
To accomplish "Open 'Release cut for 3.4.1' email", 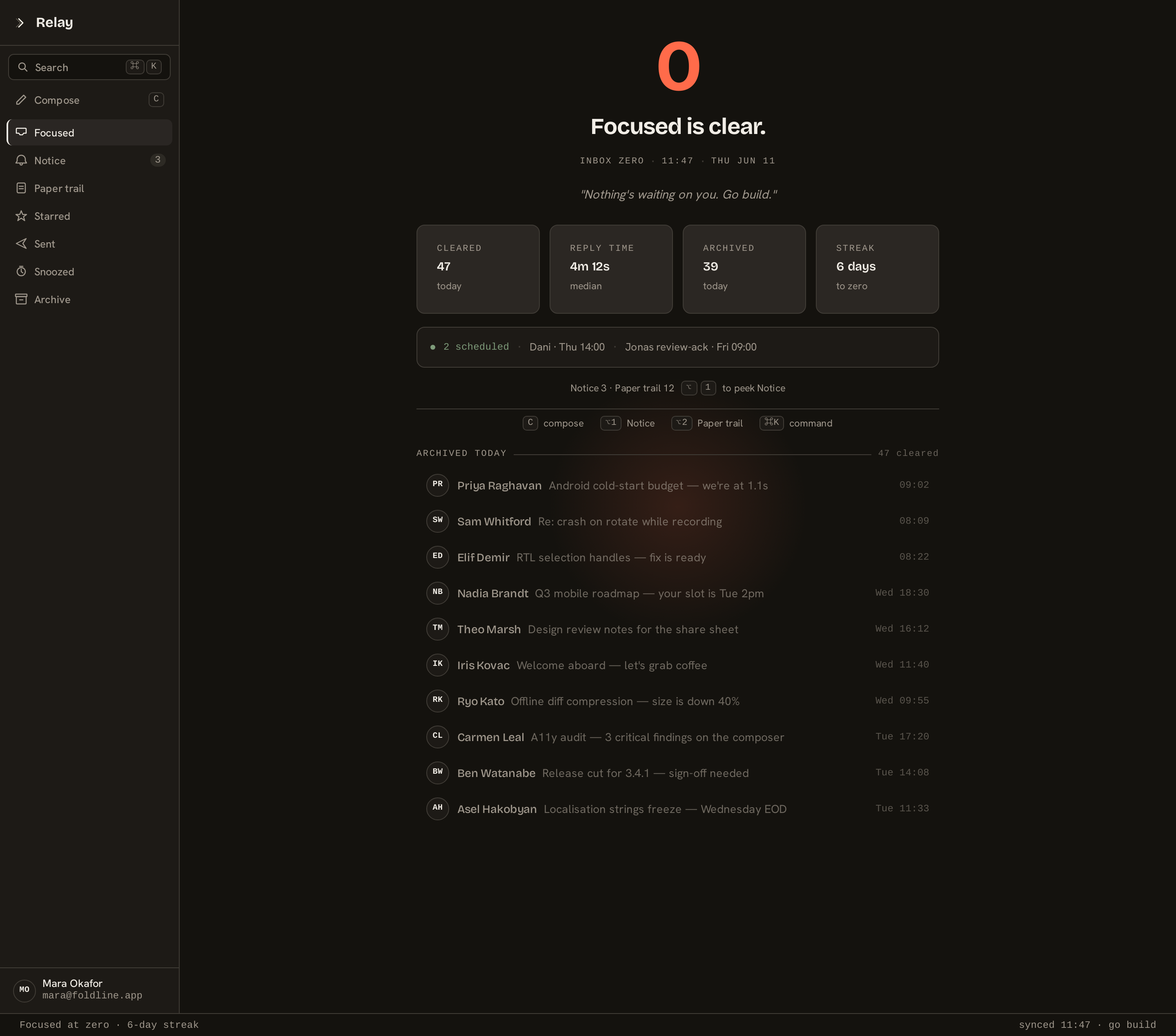I will tap(645, 774).
